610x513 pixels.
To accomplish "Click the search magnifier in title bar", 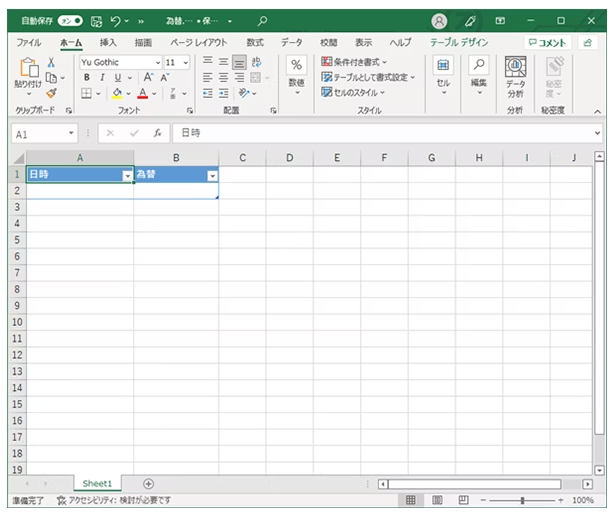I will click(x=263, y=21).
